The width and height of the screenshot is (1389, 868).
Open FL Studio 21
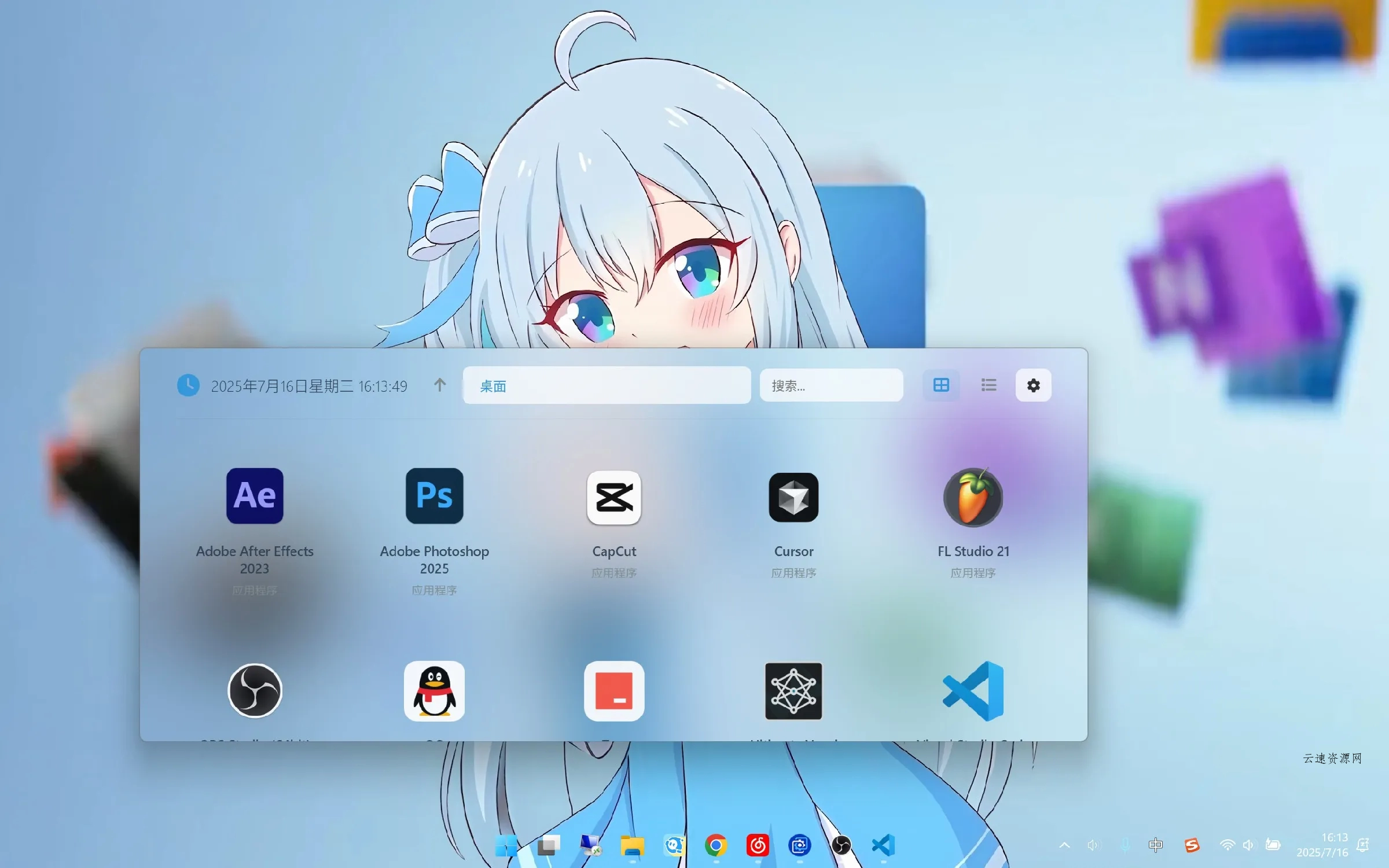[x=972, y=498]
